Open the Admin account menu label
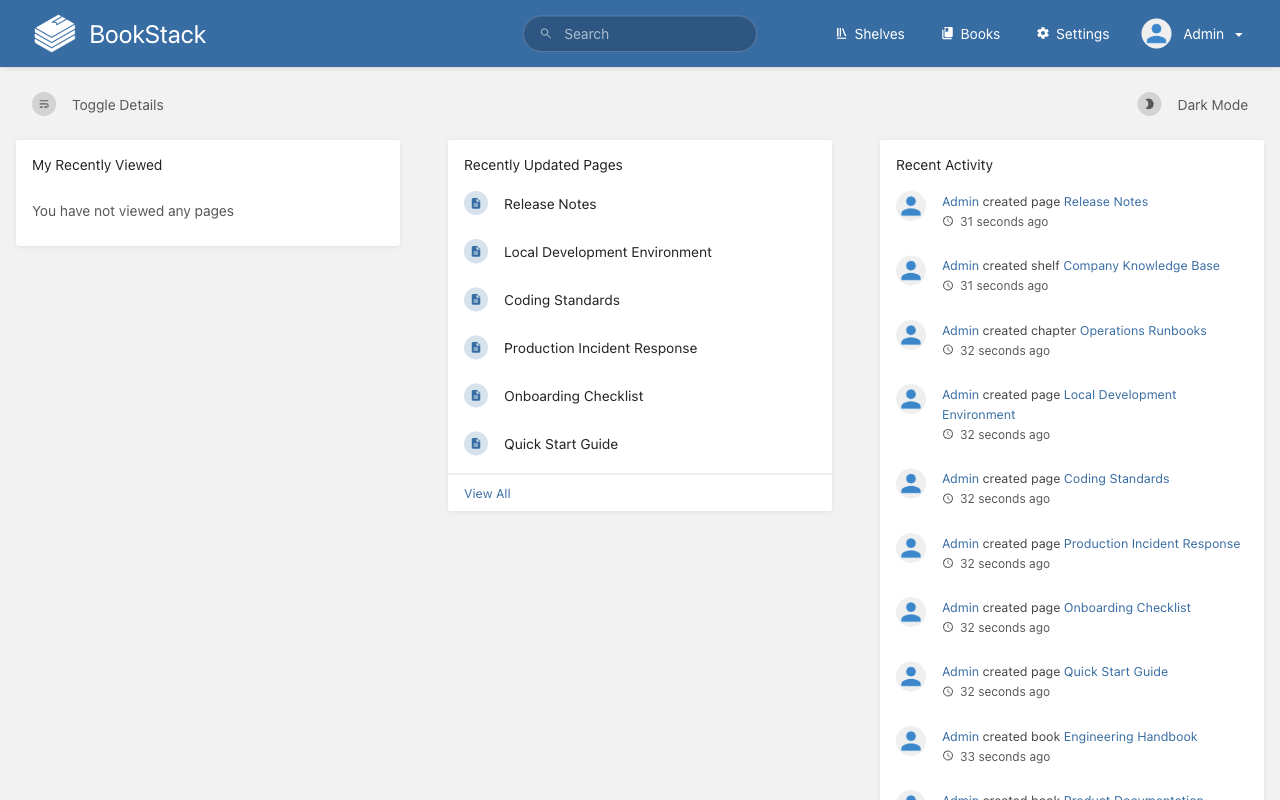 [1203, 34]
